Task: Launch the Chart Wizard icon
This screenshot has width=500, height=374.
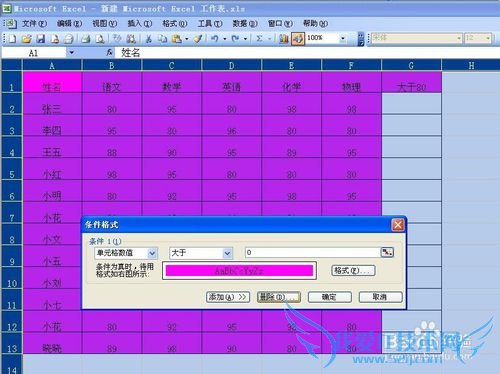Action: click(284, 39)
